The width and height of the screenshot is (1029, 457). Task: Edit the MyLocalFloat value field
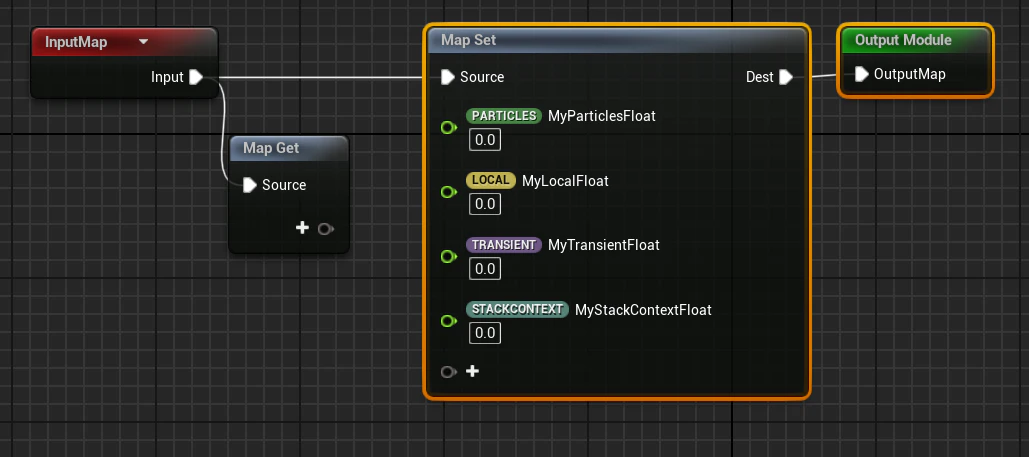pyautogui.click(x=485, y=204)
